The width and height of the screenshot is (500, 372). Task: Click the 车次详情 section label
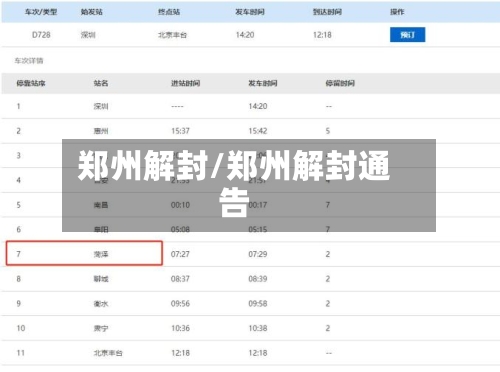tap(29, 61)
